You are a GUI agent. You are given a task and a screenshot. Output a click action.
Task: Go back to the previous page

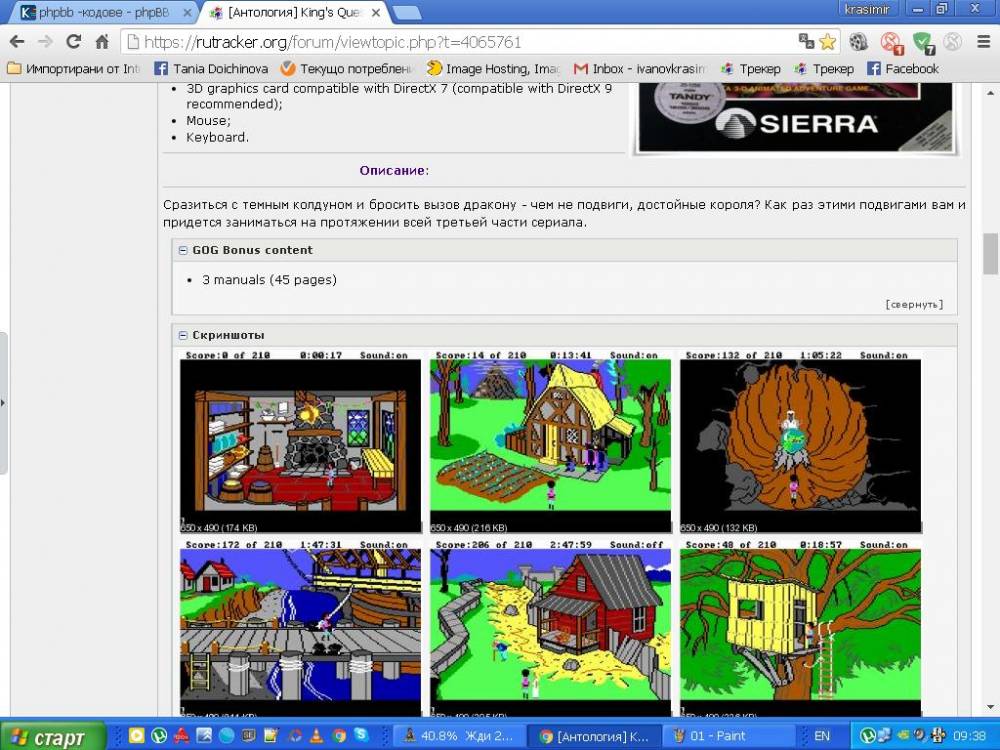(x=17, y=42)
